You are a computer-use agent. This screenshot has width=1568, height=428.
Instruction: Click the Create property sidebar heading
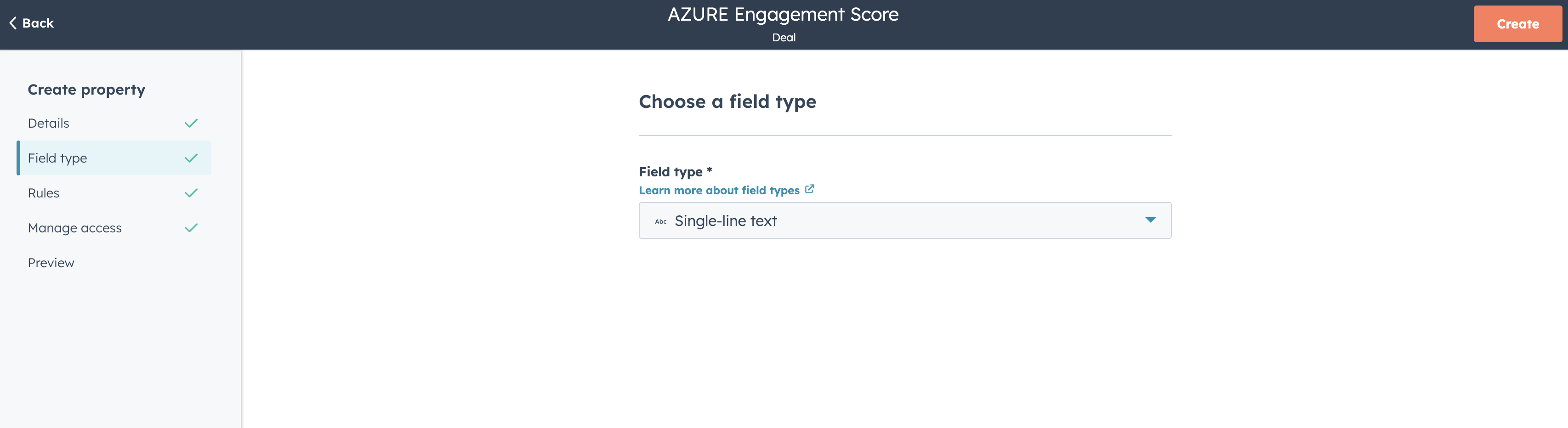[86, 90]
